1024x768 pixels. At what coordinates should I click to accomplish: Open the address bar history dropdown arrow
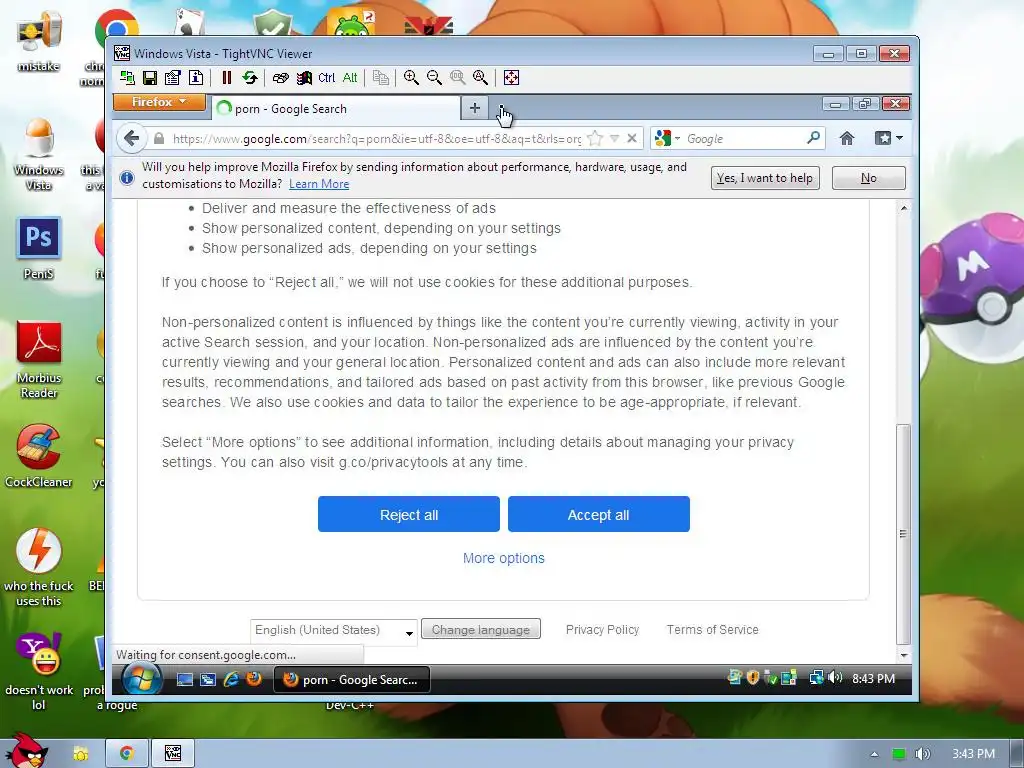click(615, 138)
